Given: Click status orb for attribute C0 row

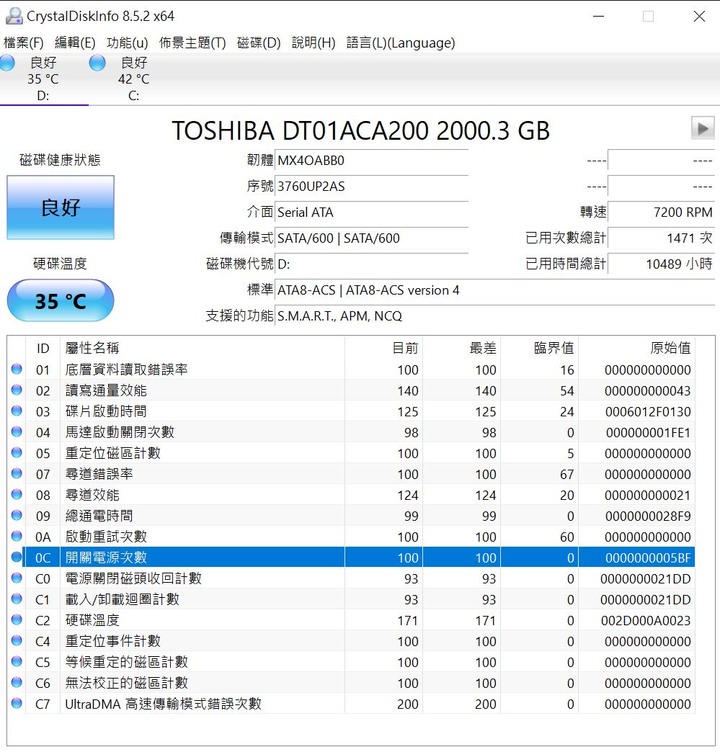Looking at the screenshot, I should tap(17, 578).
